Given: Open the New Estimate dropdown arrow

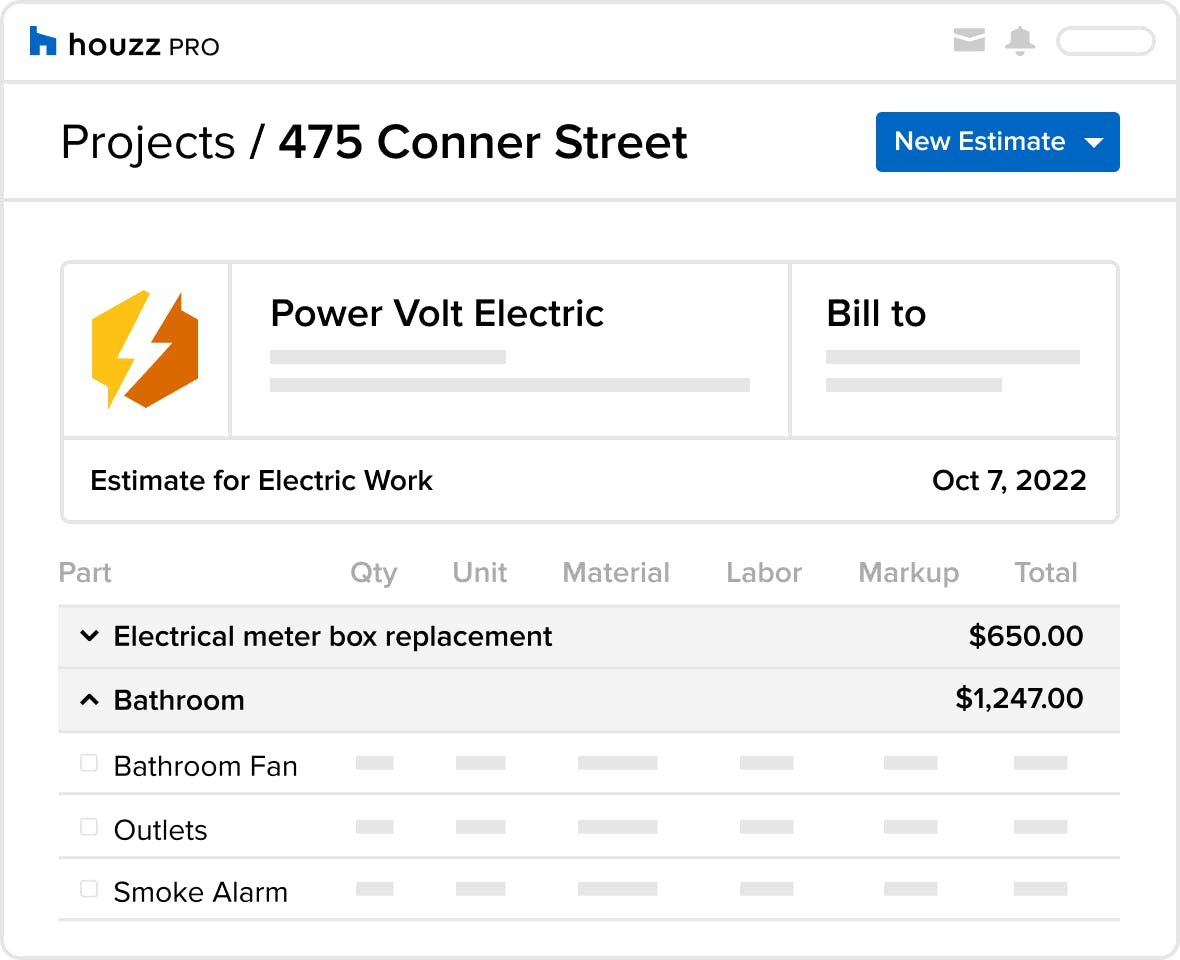Looking at the screenshot, I should pos(1093,142).
